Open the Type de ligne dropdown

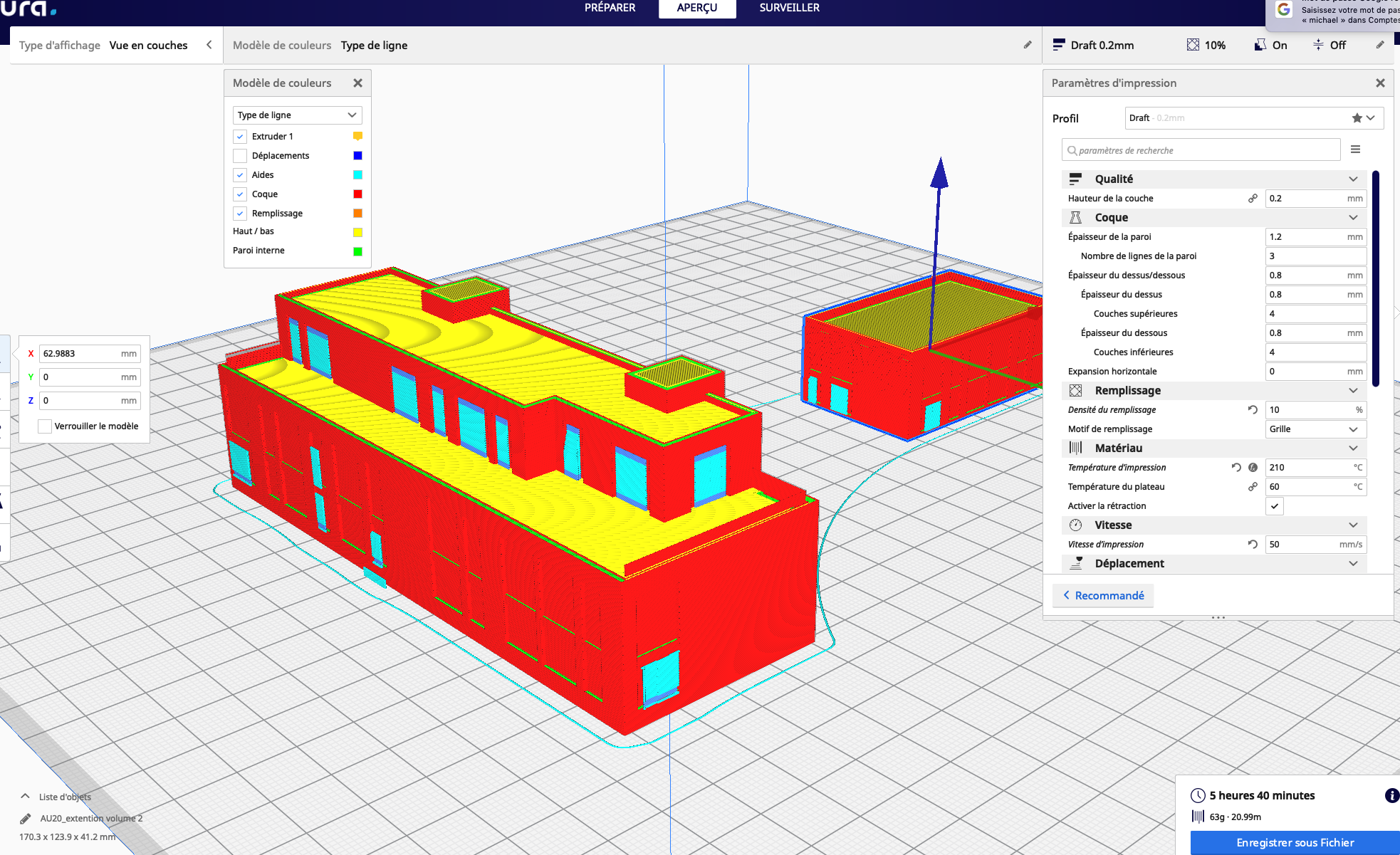click(x=297, y=115)
